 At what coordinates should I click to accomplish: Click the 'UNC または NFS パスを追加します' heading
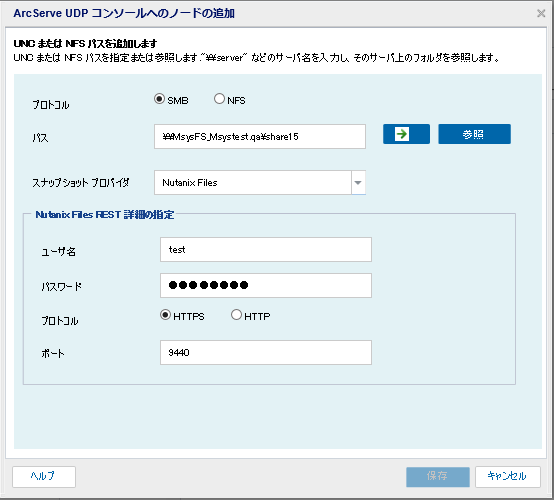click(x=85, y=43)
